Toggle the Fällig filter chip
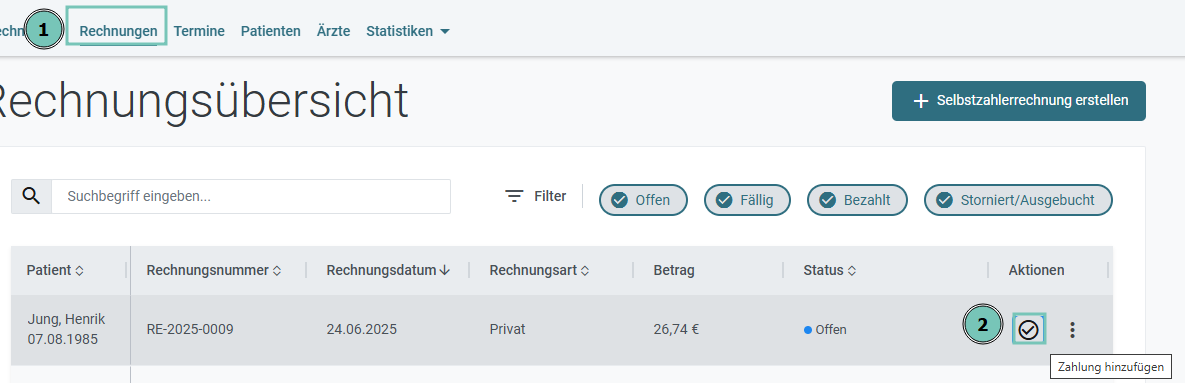Image resolution: width=1185 pixels, height=383 pixels. 747,200
